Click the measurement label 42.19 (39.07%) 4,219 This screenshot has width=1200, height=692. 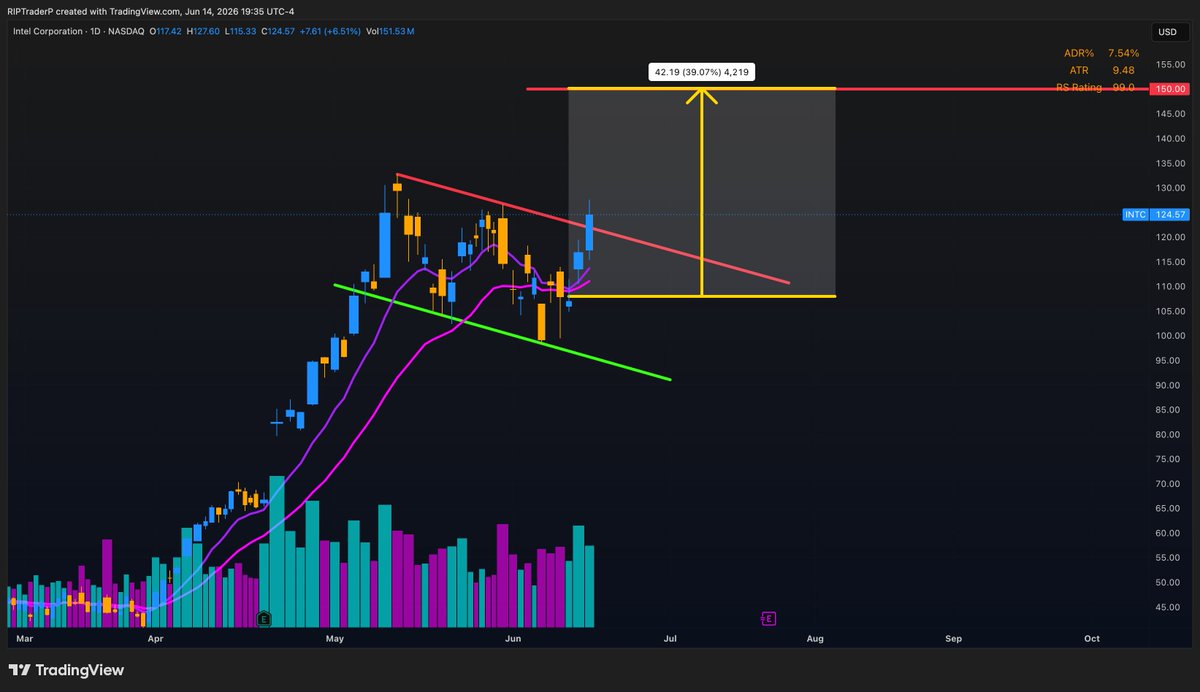coord(701,72)
